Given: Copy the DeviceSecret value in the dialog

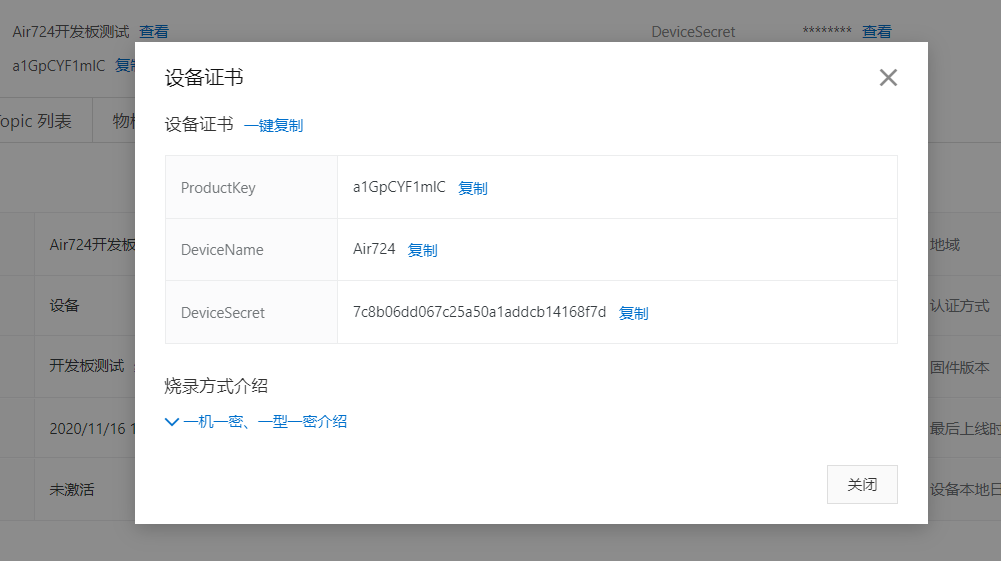Looking at the screenshot, I should 633,313.
